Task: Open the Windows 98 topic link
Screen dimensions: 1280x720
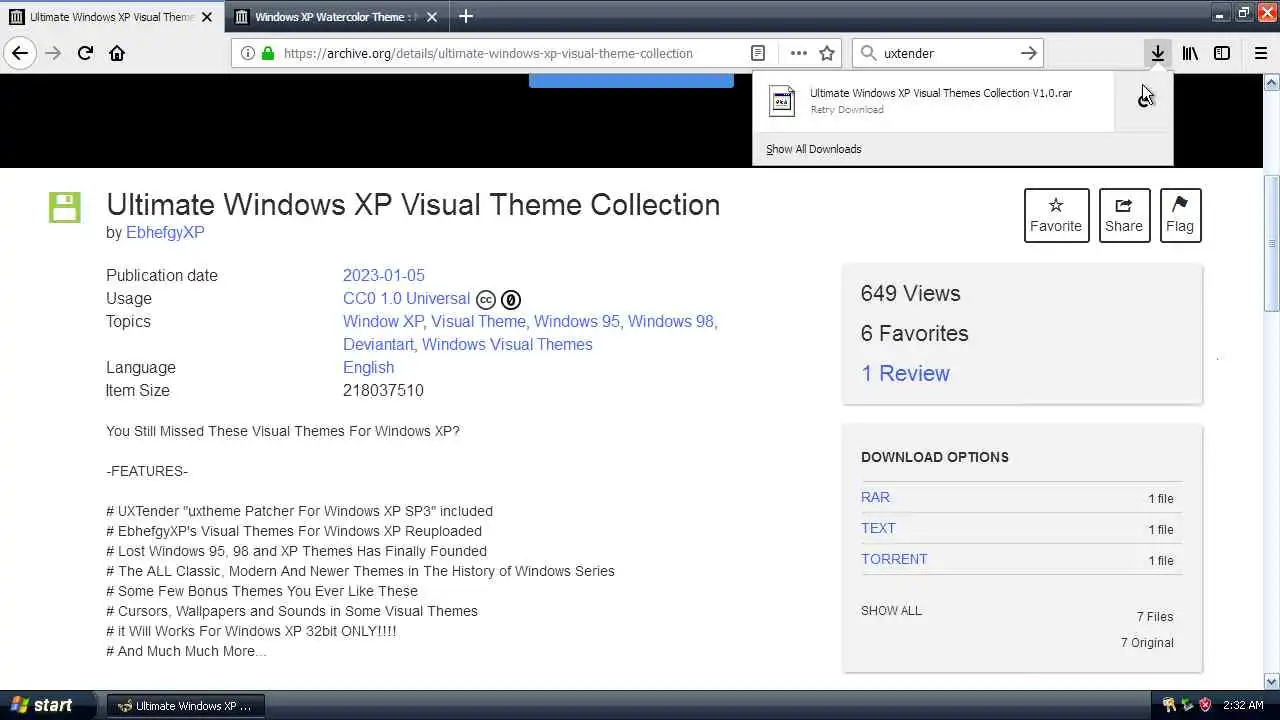Action: tap(671, 321)
